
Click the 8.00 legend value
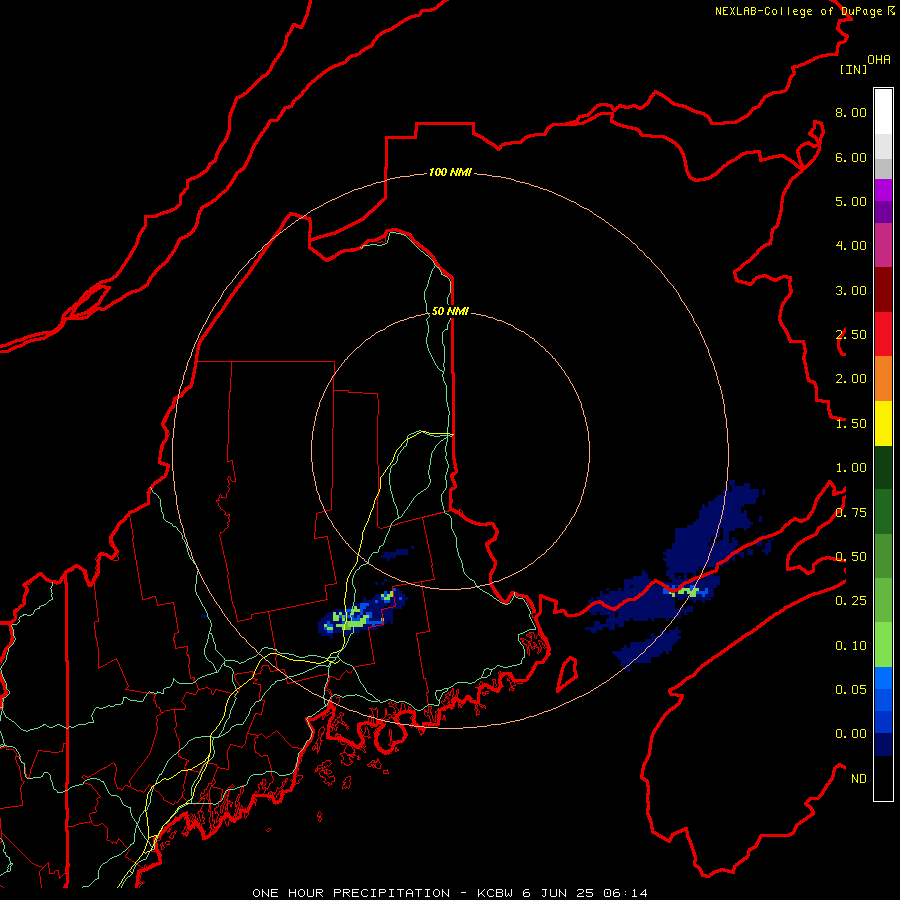tap(851, 112)
